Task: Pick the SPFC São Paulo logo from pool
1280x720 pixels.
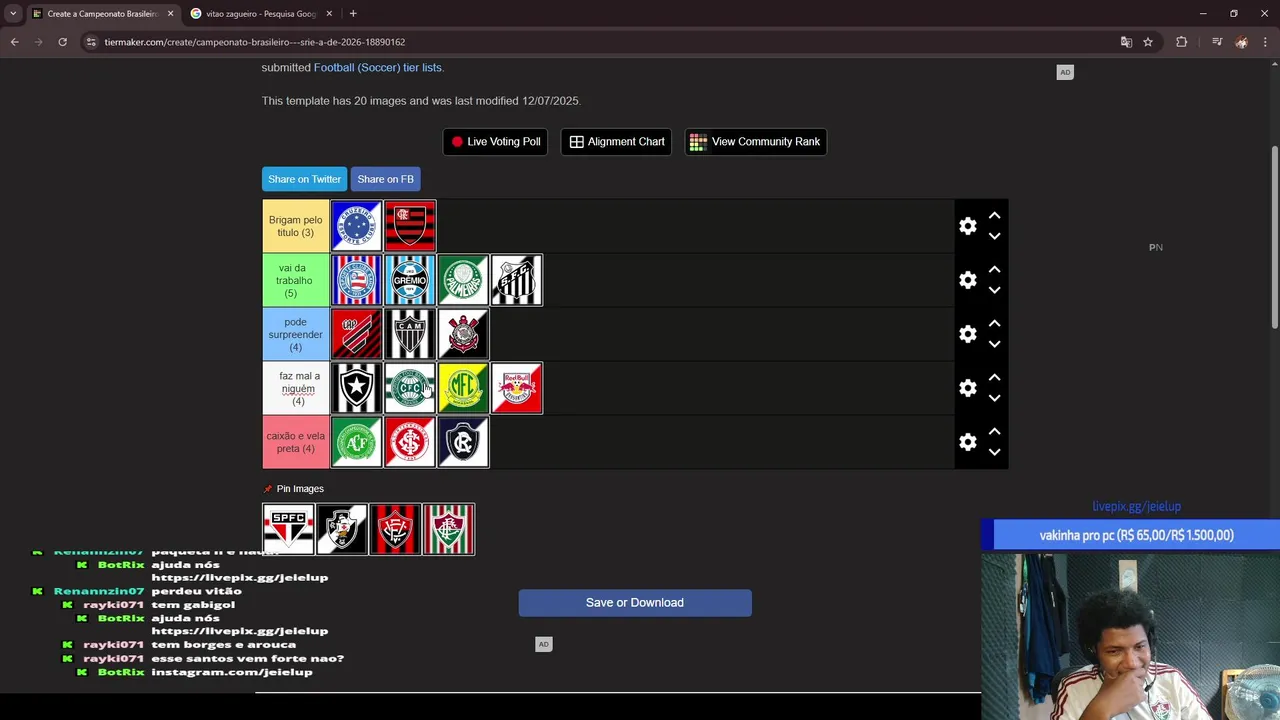Action: pyautogui.click(x=288, y=529)
